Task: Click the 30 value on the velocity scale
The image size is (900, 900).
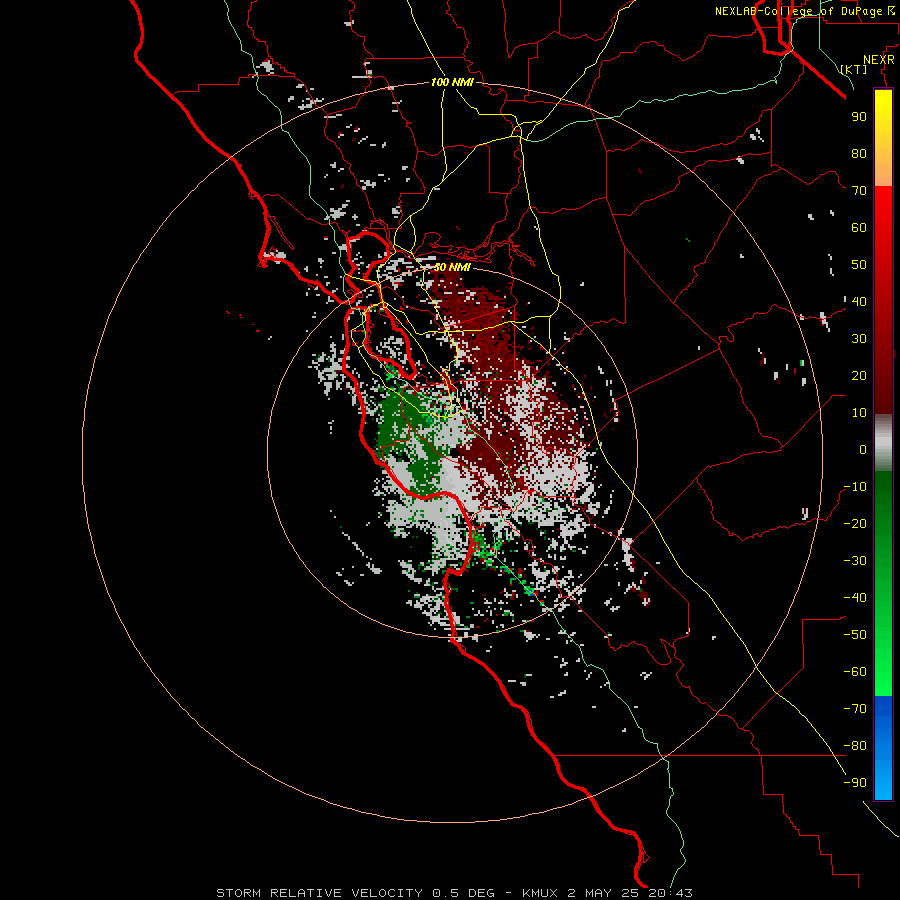Action: point(859,339)
